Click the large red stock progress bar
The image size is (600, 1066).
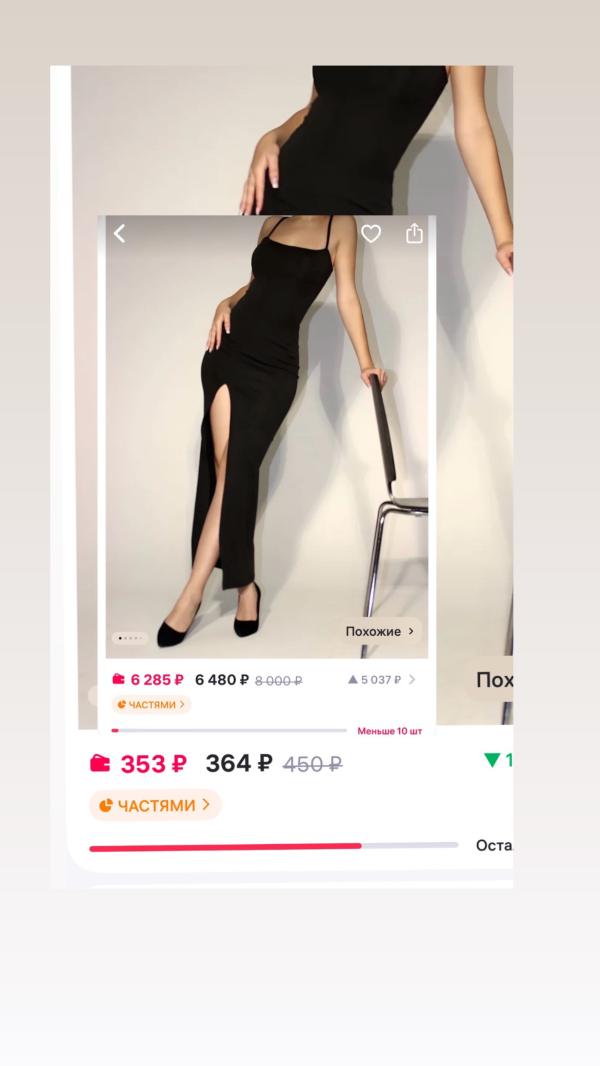click(273, 847)
